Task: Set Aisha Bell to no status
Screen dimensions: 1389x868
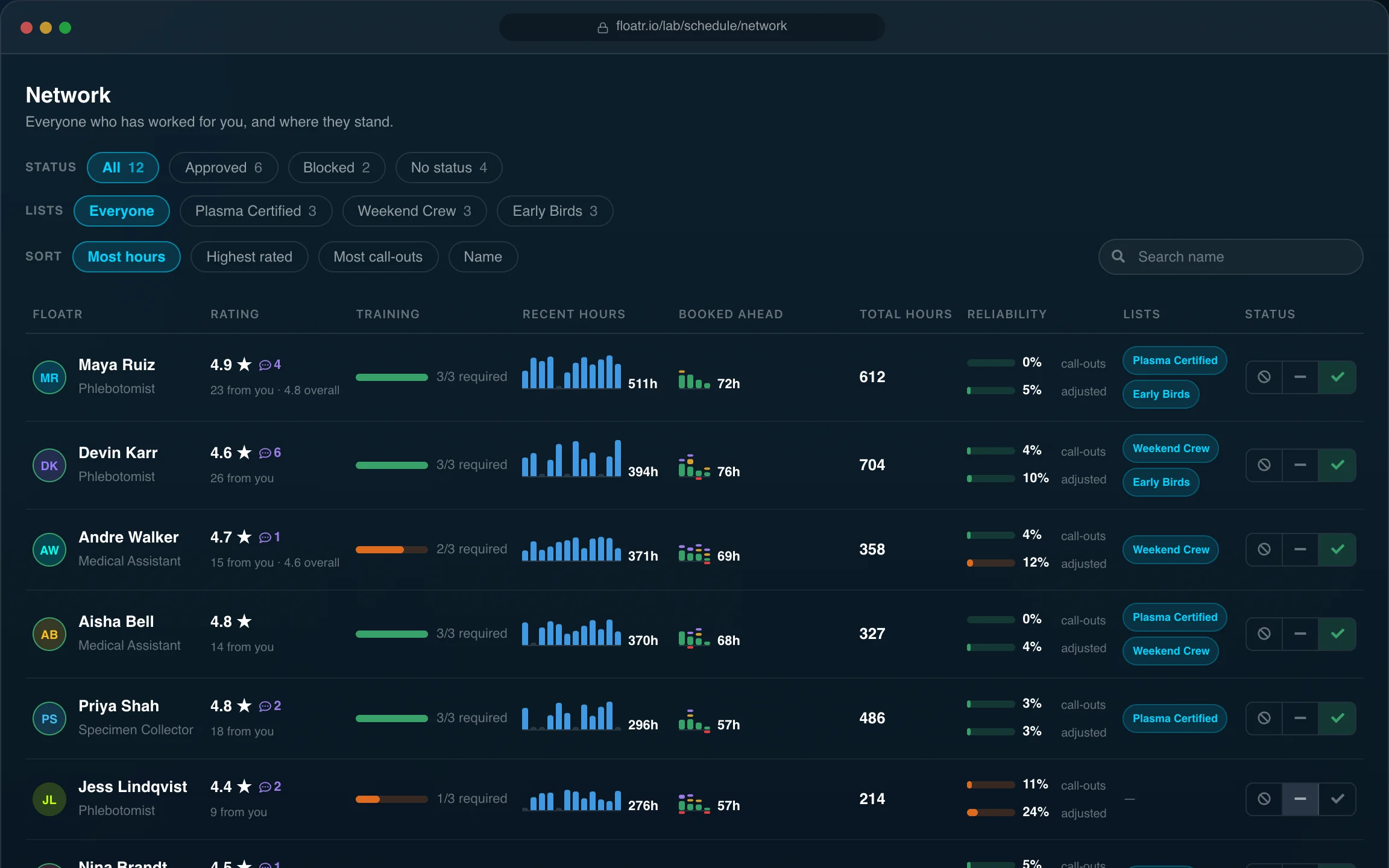Action: pos(1300,634)
